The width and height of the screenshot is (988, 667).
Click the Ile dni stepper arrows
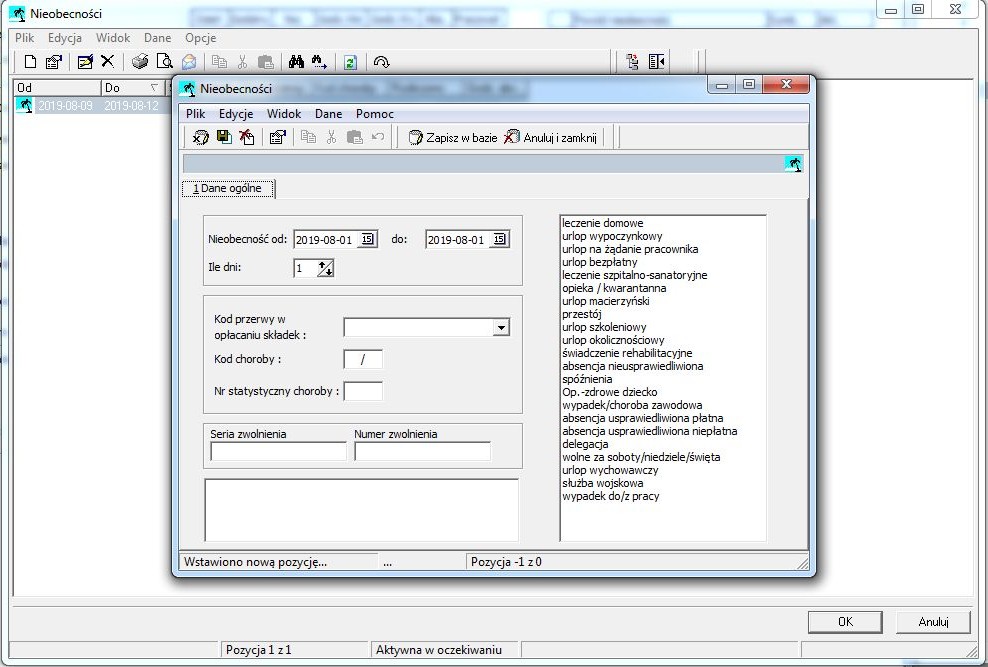click(x=325, y=268)
